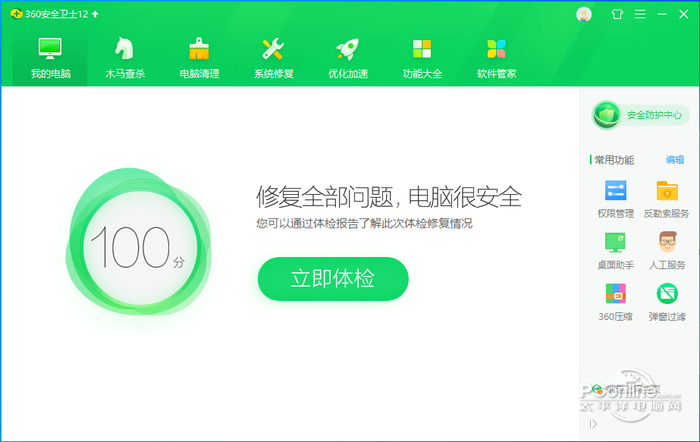Open 安全防护中心 shield button
Viewport: 700px width, 442px height.
point(641,115)
